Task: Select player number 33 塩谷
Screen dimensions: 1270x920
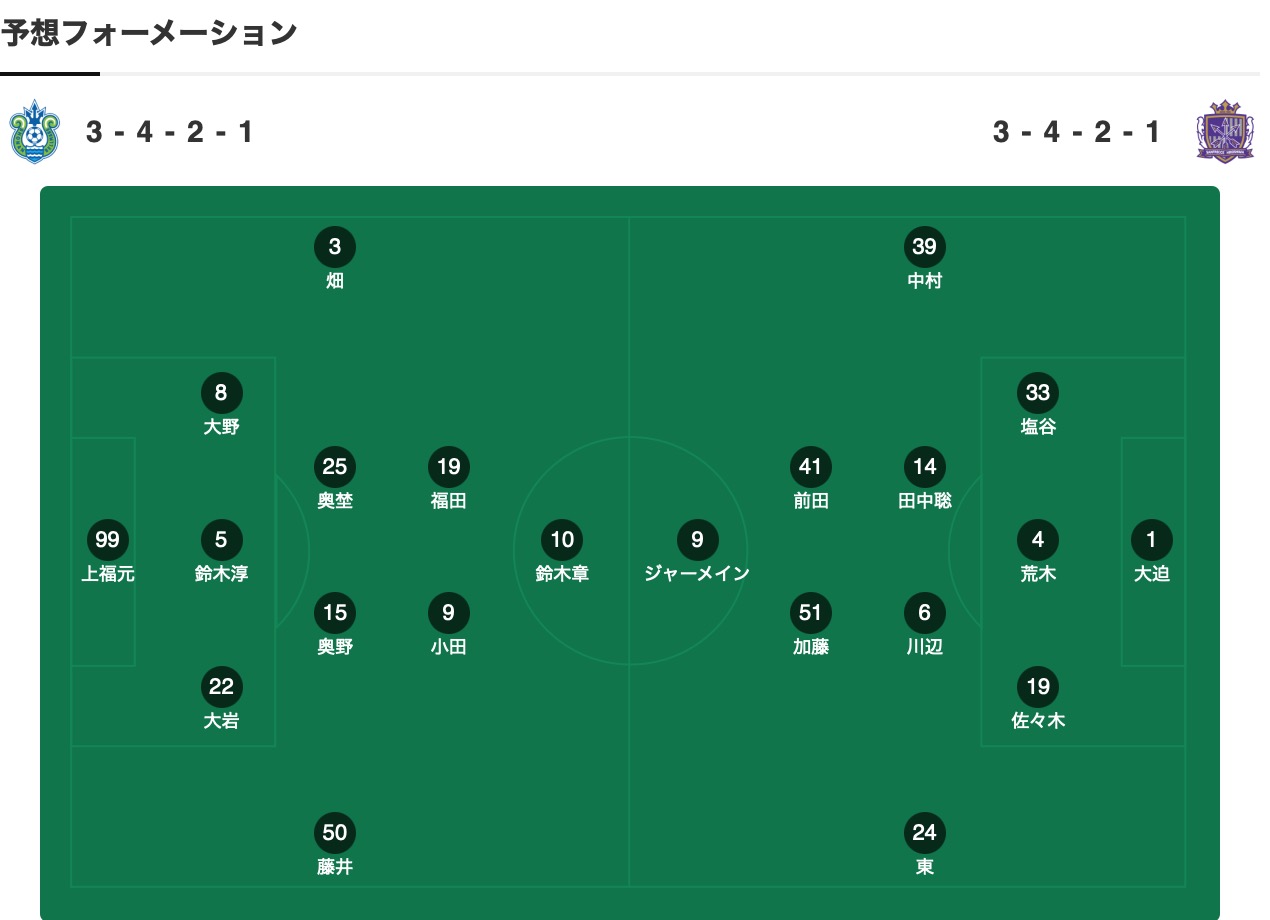Action: 1038,393
